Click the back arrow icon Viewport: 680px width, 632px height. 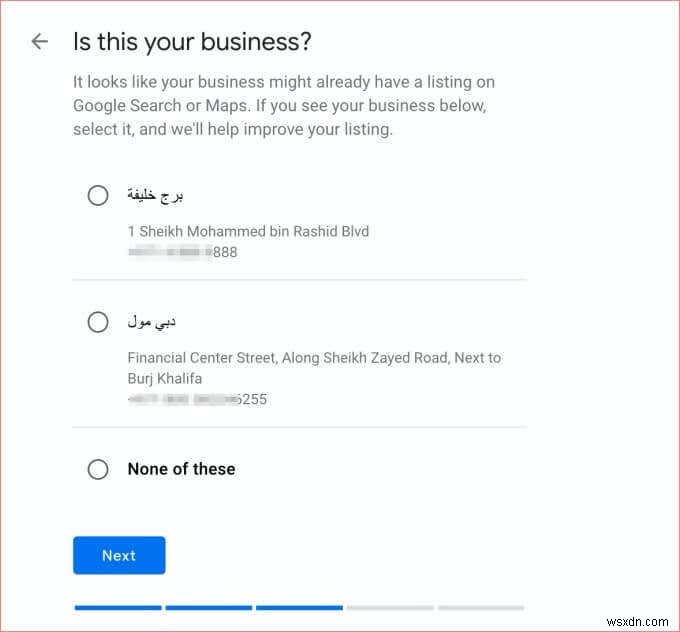pyautogui.click(x=39, y=42)
